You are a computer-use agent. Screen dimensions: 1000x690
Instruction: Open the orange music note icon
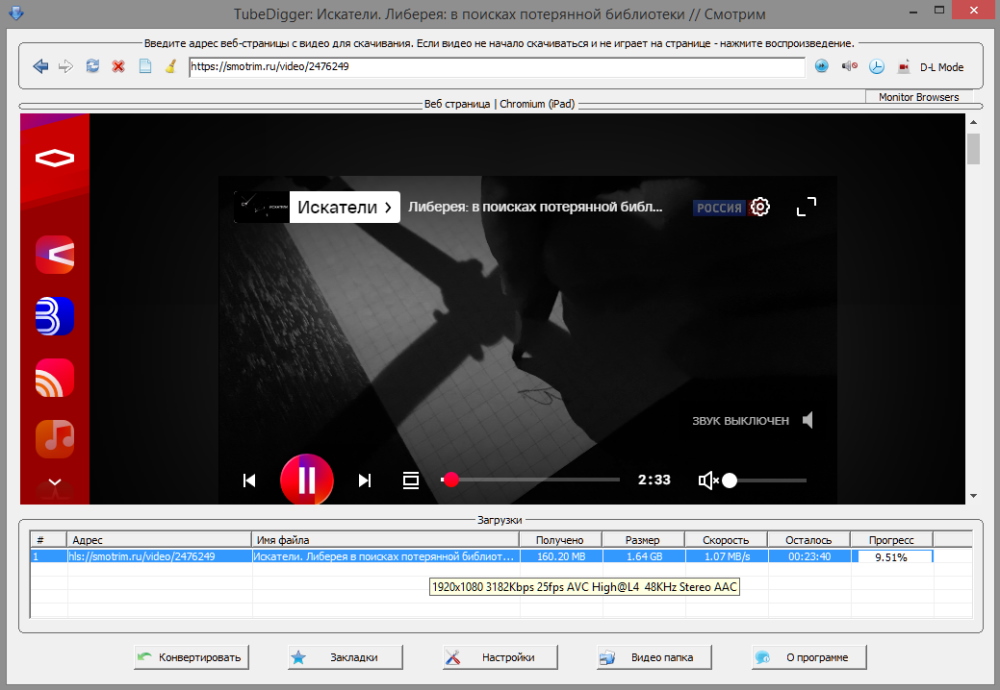pos(55,439)
